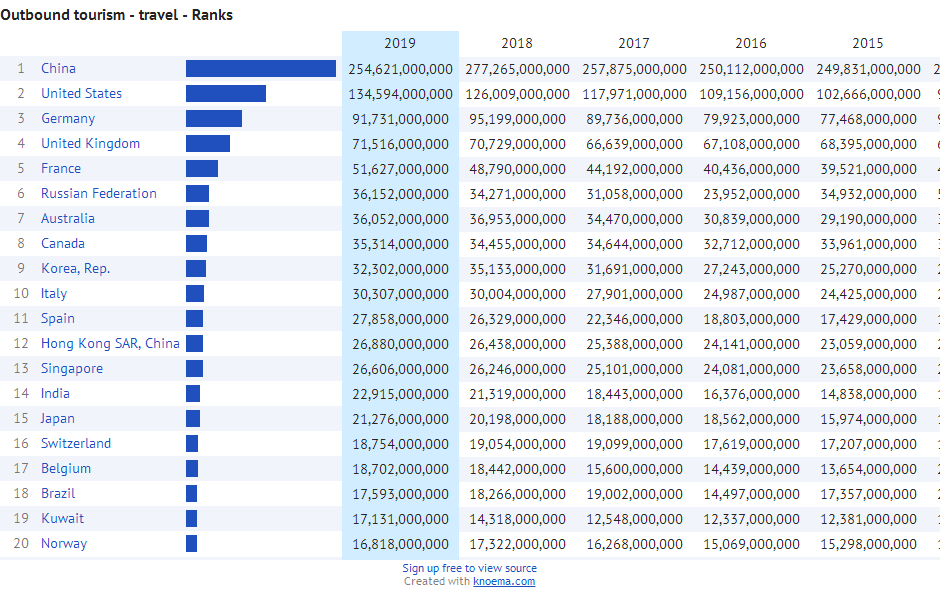Click United States' blue bar
The height and width of the screenshot is (600, 940).
point(226,94)
